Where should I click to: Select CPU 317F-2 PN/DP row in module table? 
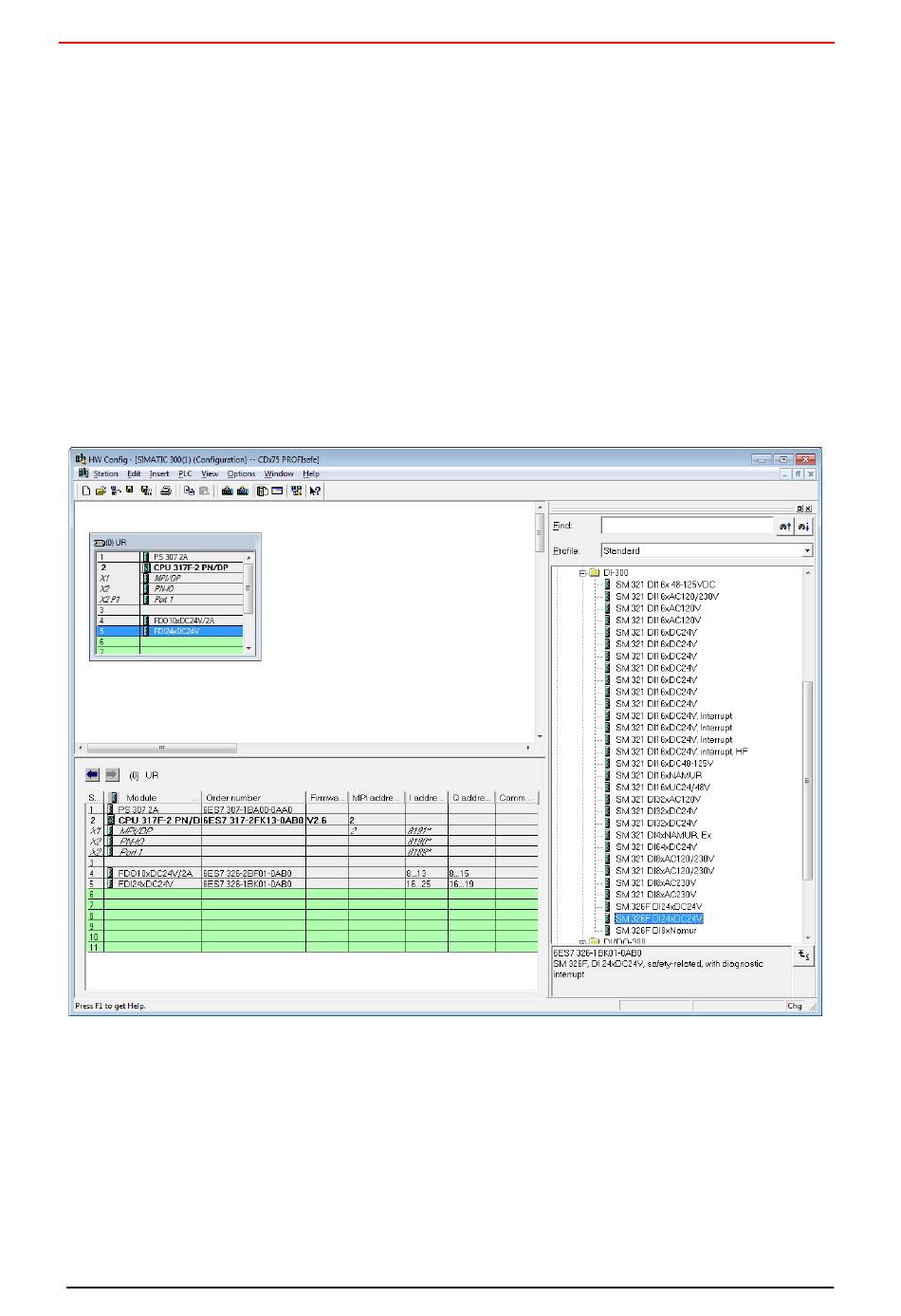(312, 820)
